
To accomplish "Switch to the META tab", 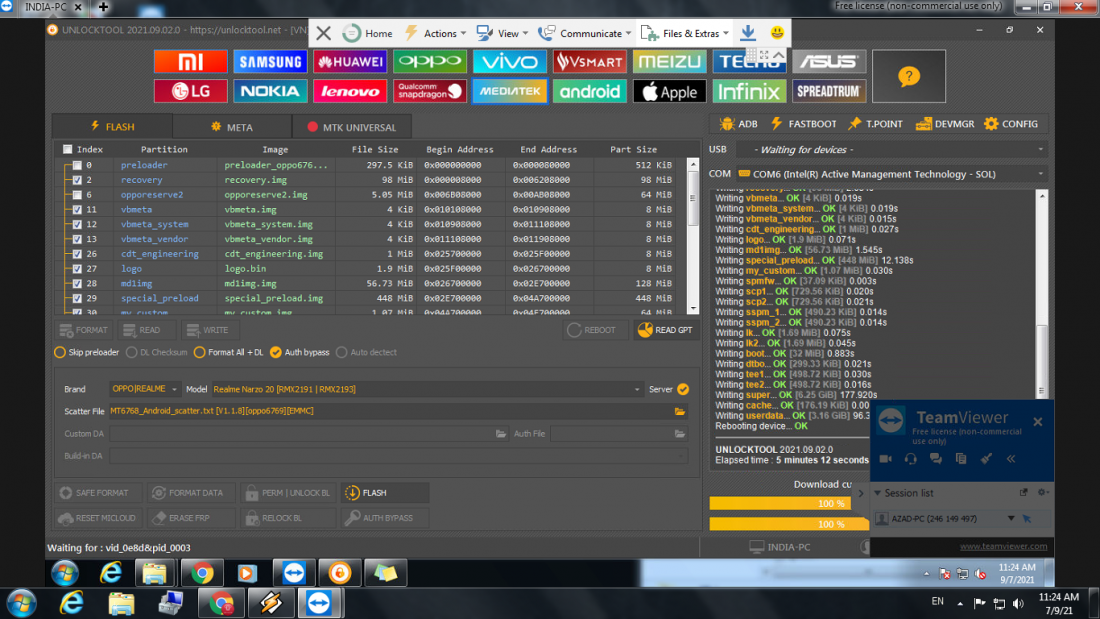I will (x=232, y=127).
